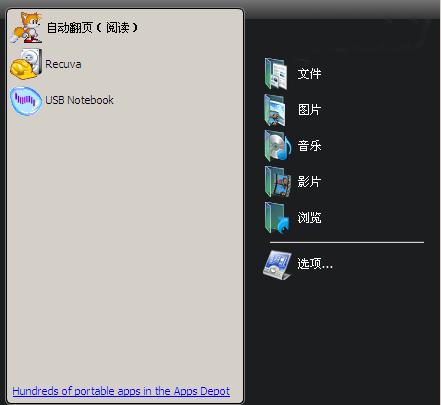Choose the 浏览 menu label

309,218
